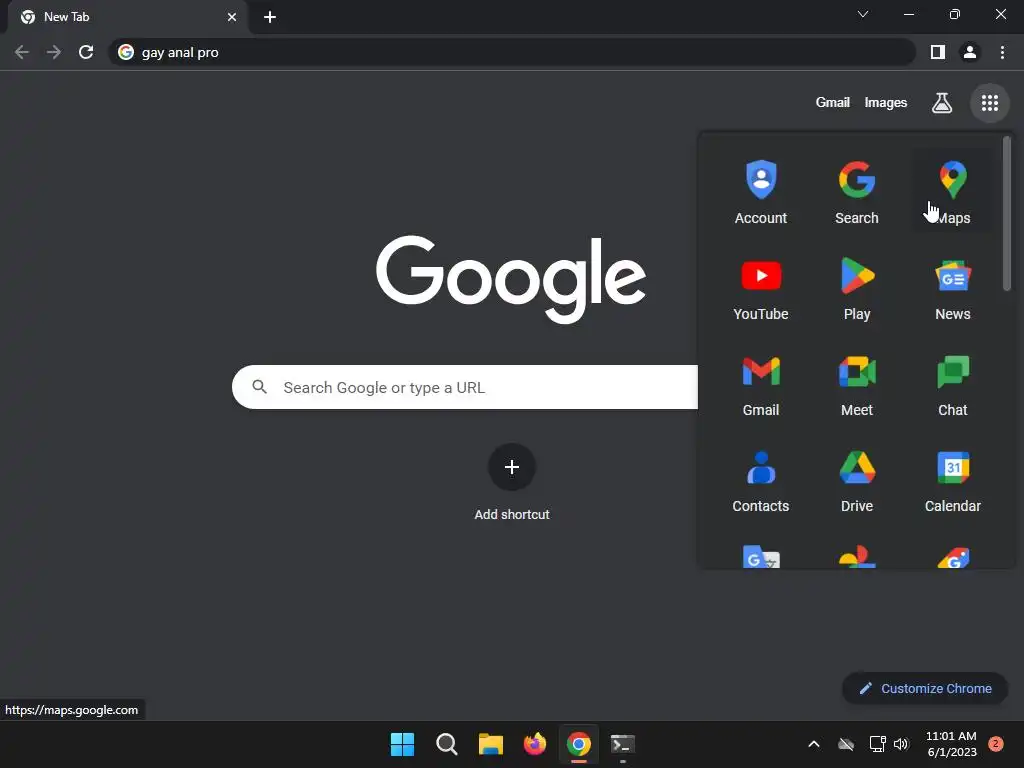
Task: Open Google Calendar app
Action: click(x=952, y=480)
